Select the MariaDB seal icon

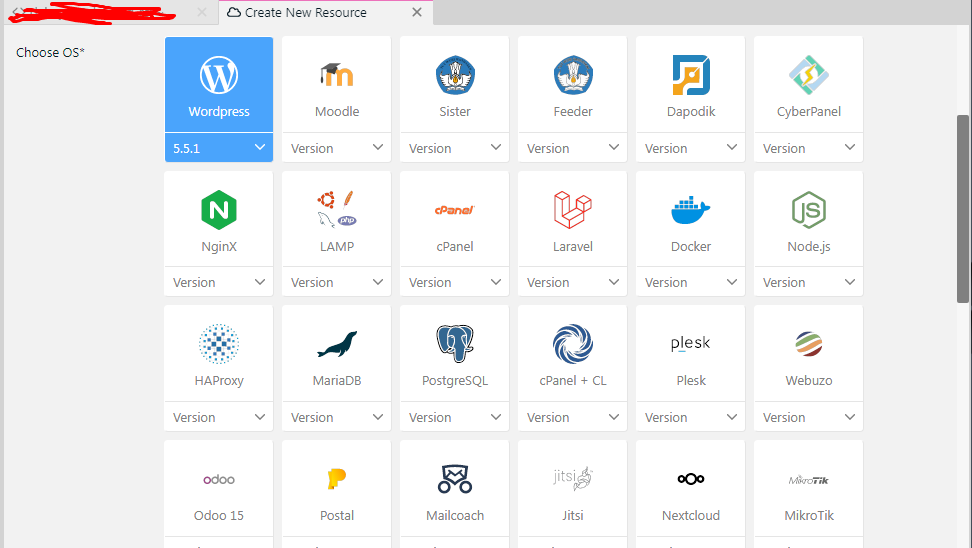coord(337,344)
